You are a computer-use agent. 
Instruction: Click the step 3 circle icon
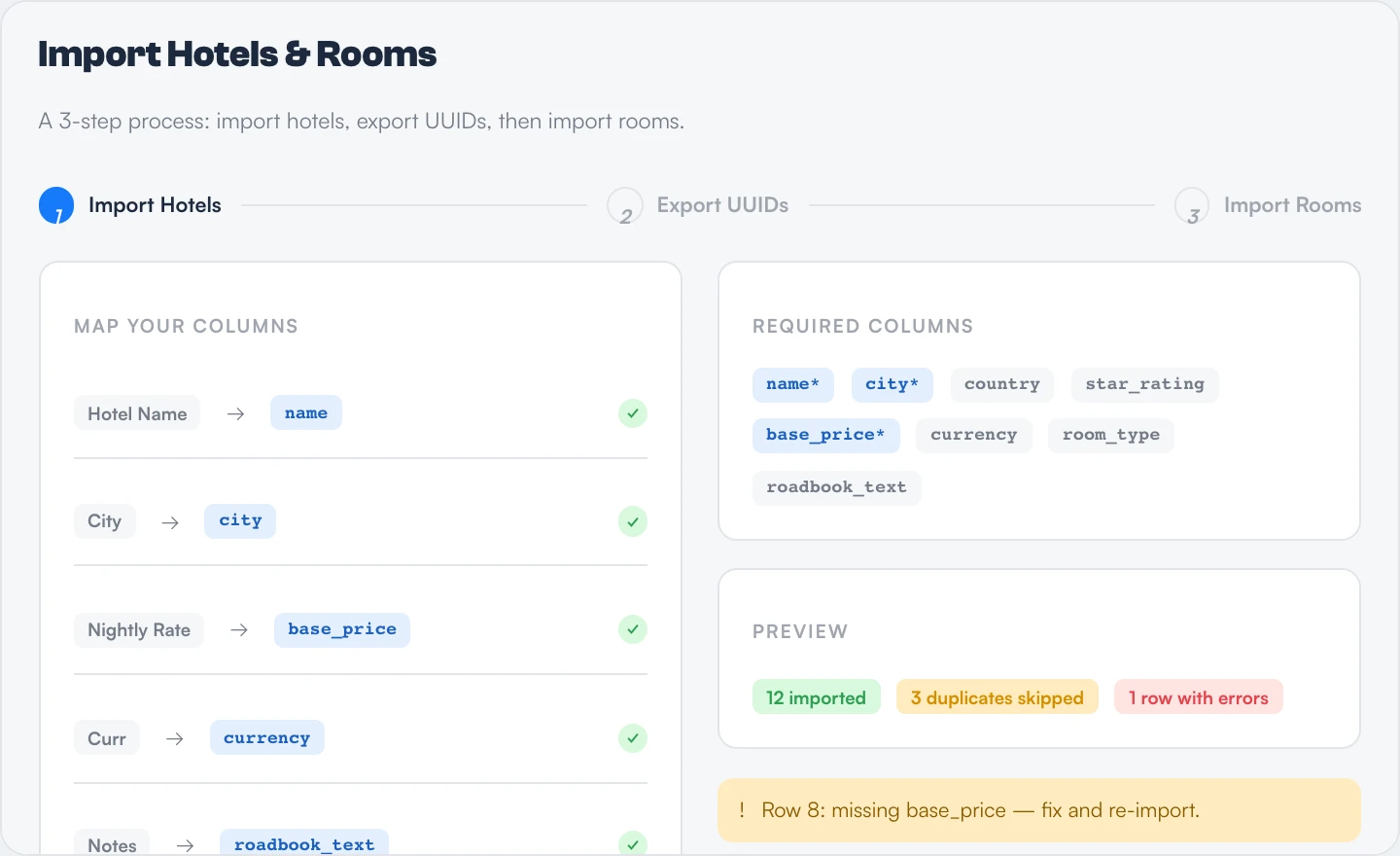[1192, 205]
